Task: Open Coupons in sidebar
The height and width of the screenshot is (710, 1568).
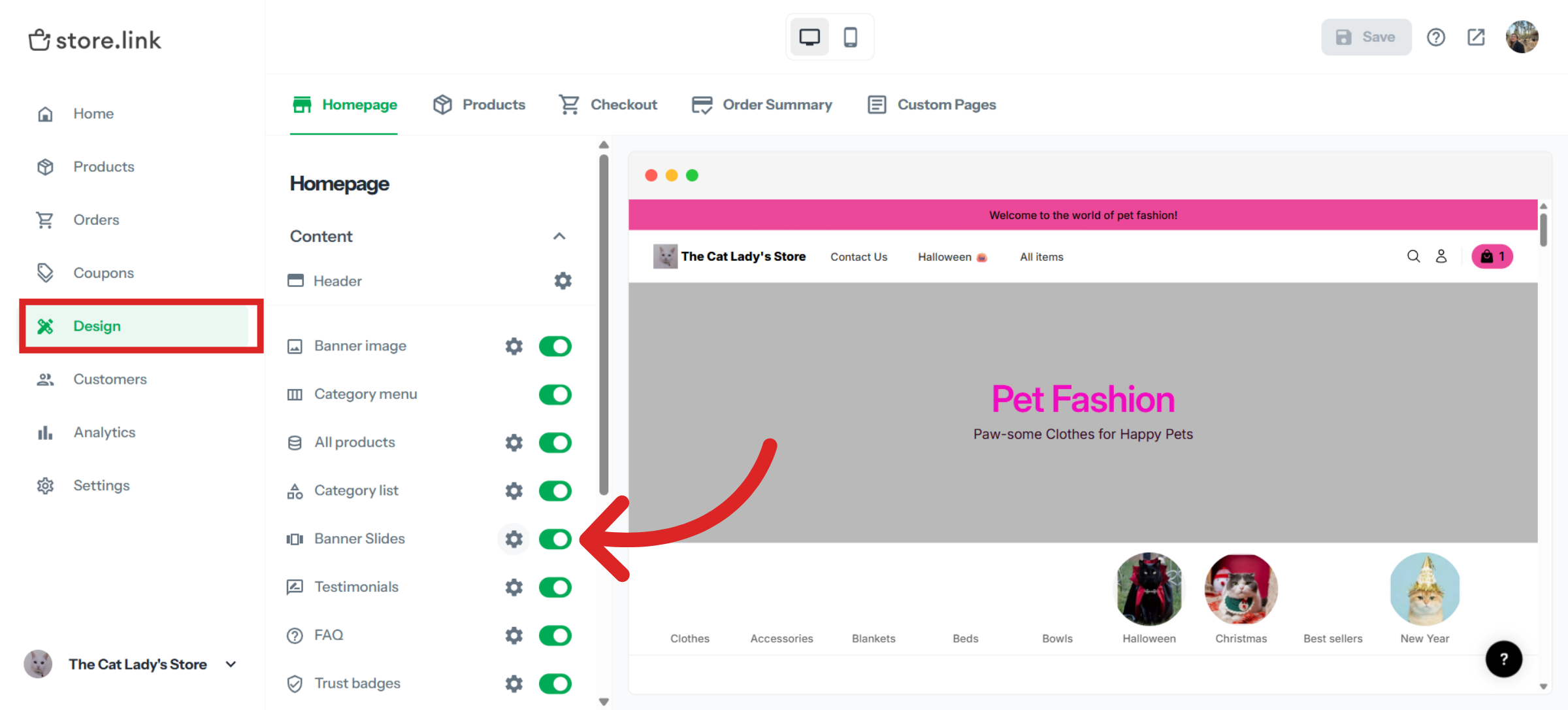Action: click(103, 273)
